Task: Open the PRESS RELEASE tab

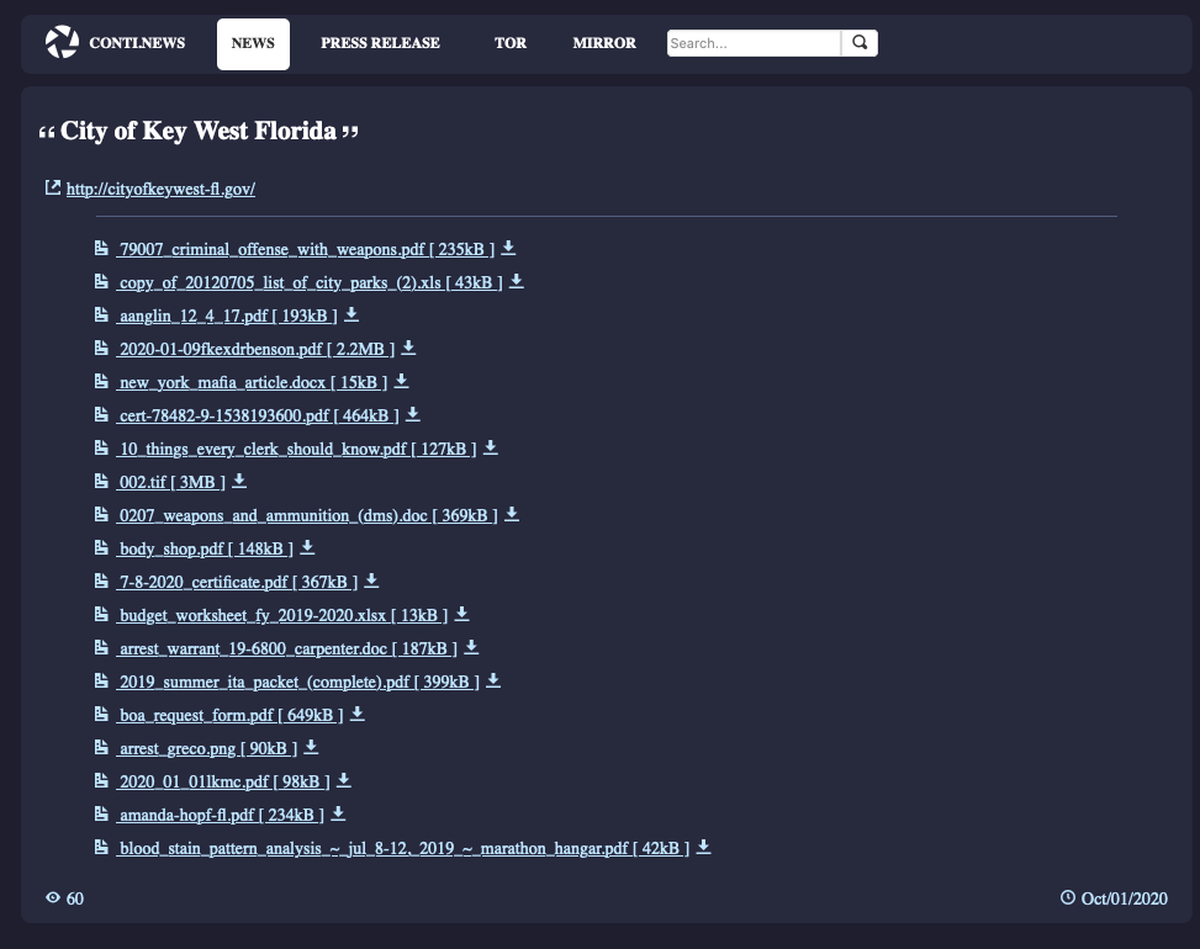Action: (x=380, y=43)
